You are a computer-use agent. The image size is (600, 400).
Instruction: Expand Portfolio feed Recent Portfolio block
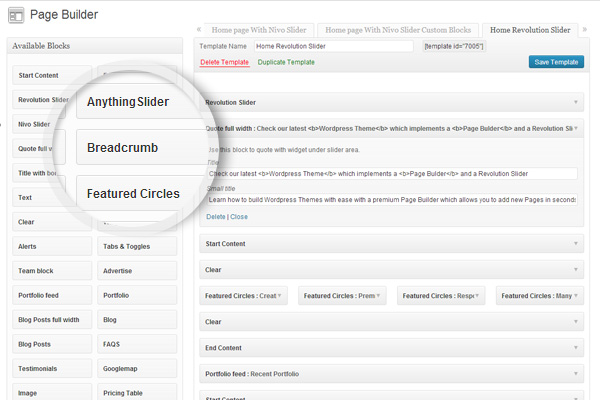pos(576,374)
